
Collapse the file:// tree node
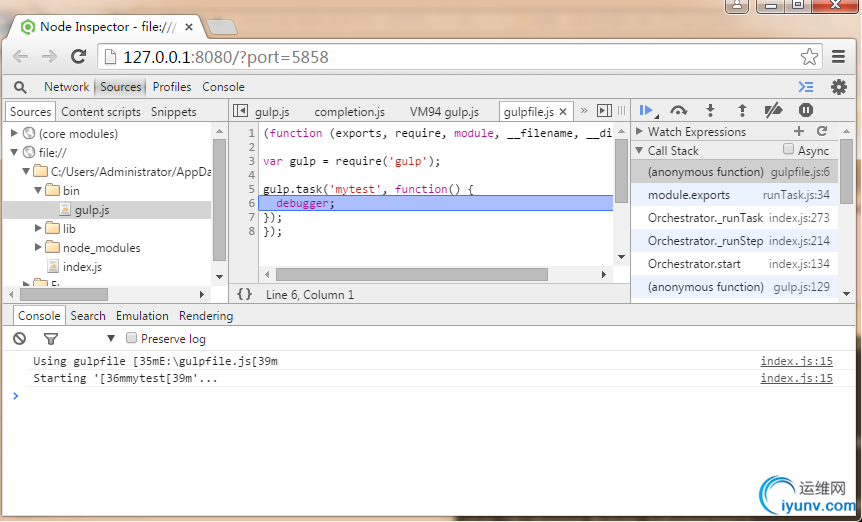tap(14, 152)
